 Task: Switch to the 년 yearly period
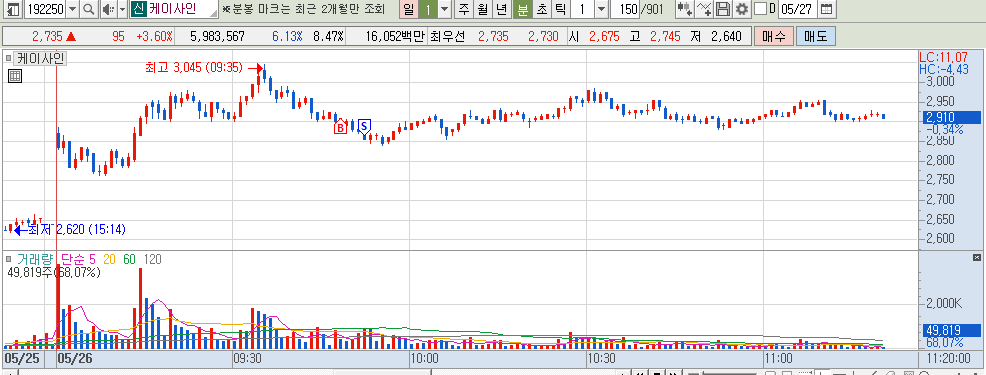point(501,9)
